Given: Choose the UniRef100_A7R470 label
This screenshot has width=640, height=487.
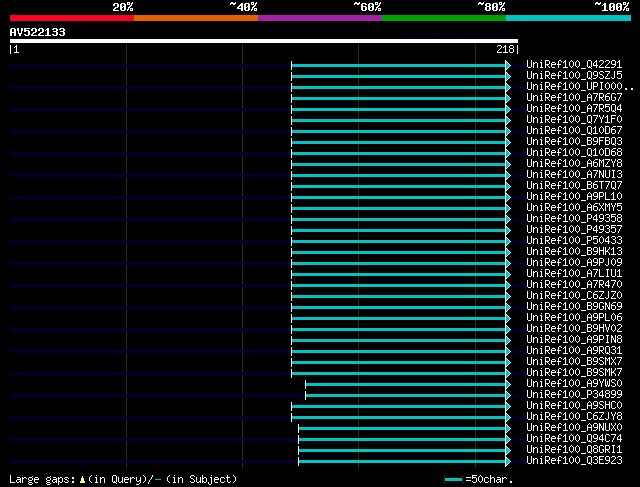Looking at the screenshot, I should (574, 285).
